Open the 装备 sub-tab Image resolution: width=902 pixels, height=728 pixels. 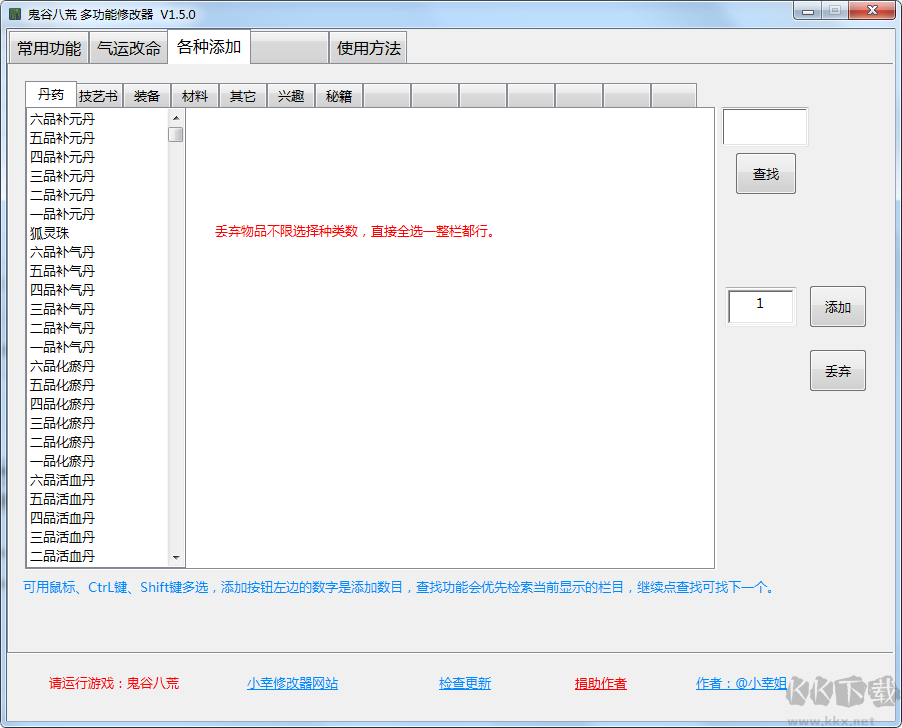[147, 96]
